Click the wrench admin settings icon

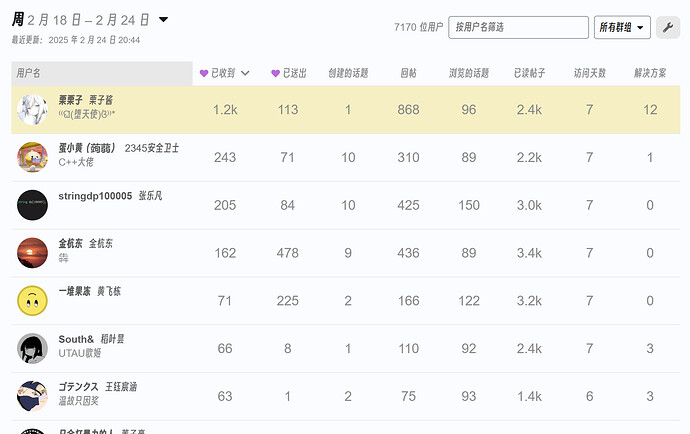click(x=668, y=27)
